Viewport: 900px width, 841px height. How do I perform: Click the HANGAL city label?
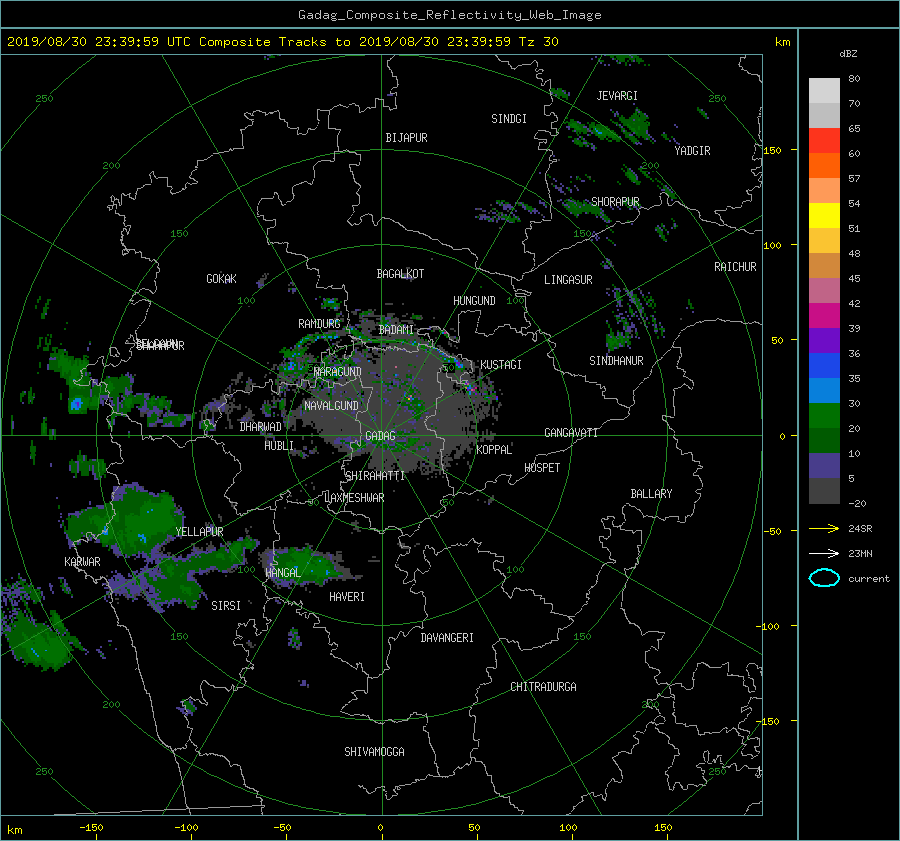click(282, 573)
